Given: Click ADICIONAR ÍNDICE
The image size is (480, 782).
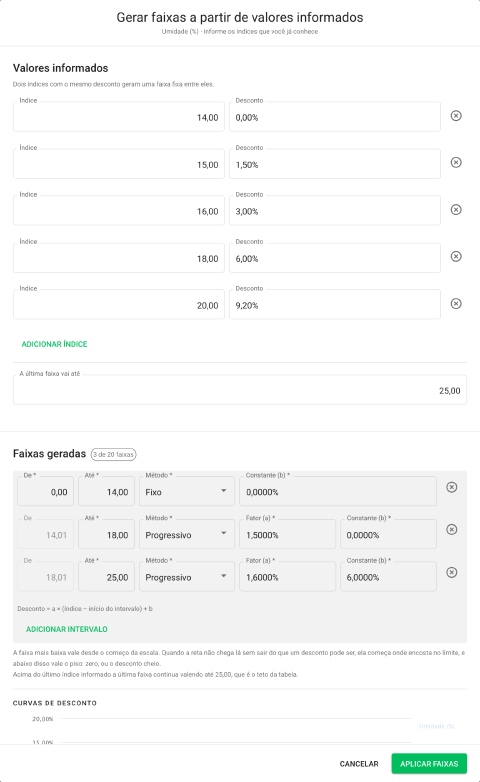Looking at the screenshot, I should [54, 344].
